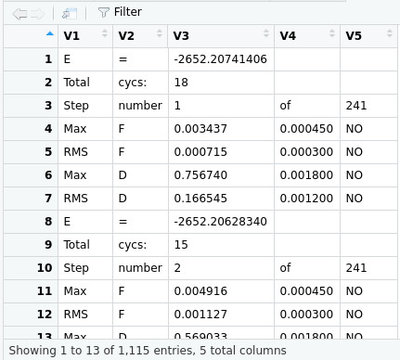
Task: Sort by the row index column arrow
Action: point(50,33)
